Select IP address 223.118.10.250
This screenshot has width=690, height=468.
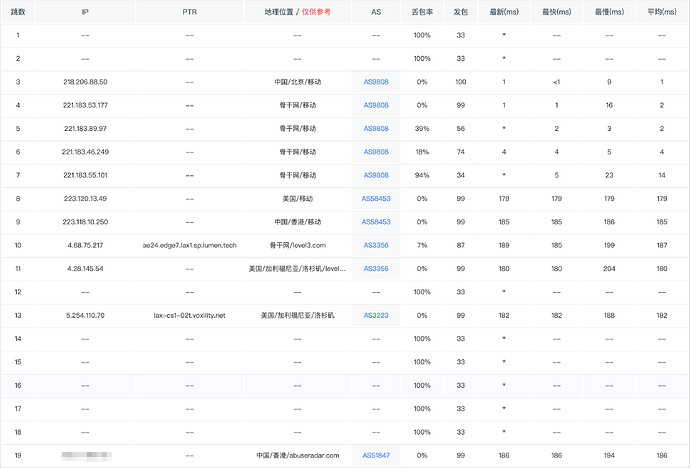point(85,222)
